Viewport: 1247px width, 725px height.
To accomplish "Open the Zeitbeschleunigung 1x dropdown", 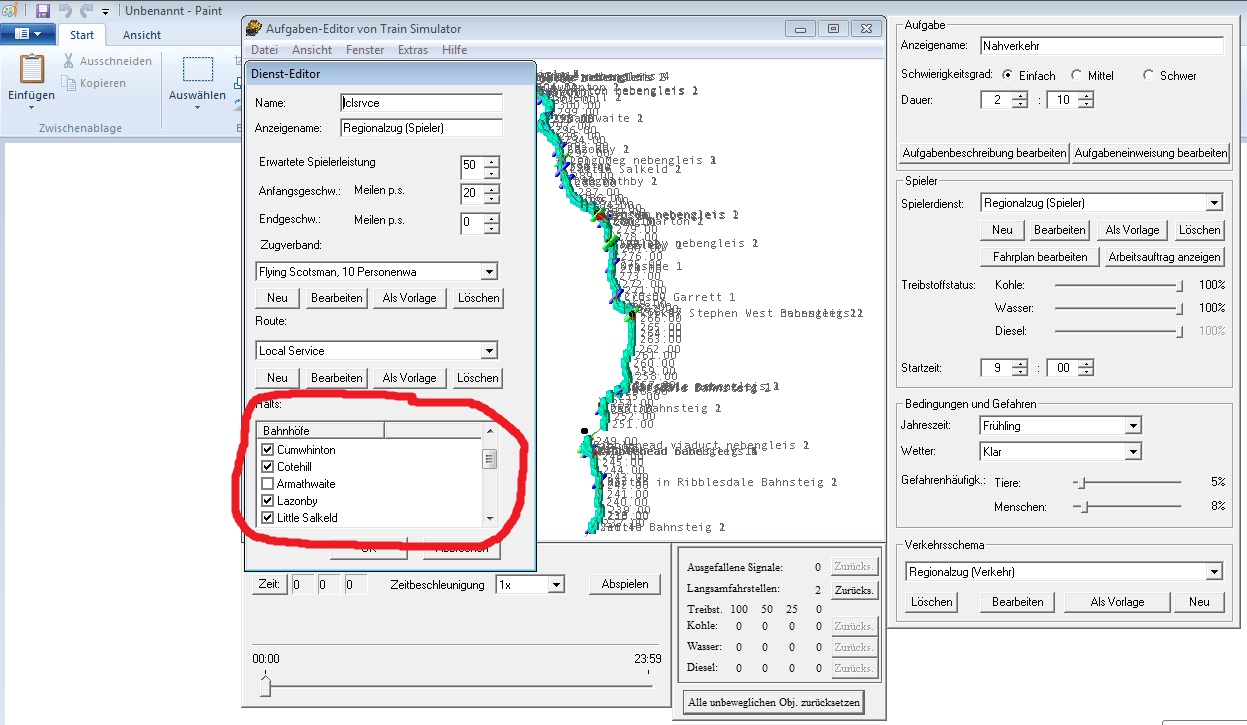I will pyautogui.click(x=556, y=584).
